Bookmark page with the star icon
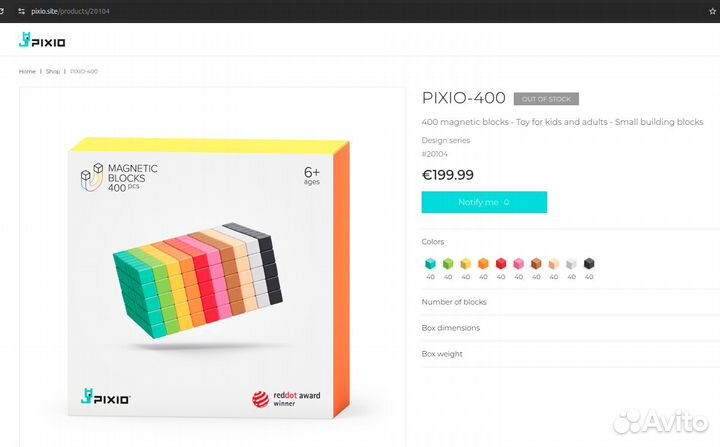 pyautogui.click(x=712, y=11)
